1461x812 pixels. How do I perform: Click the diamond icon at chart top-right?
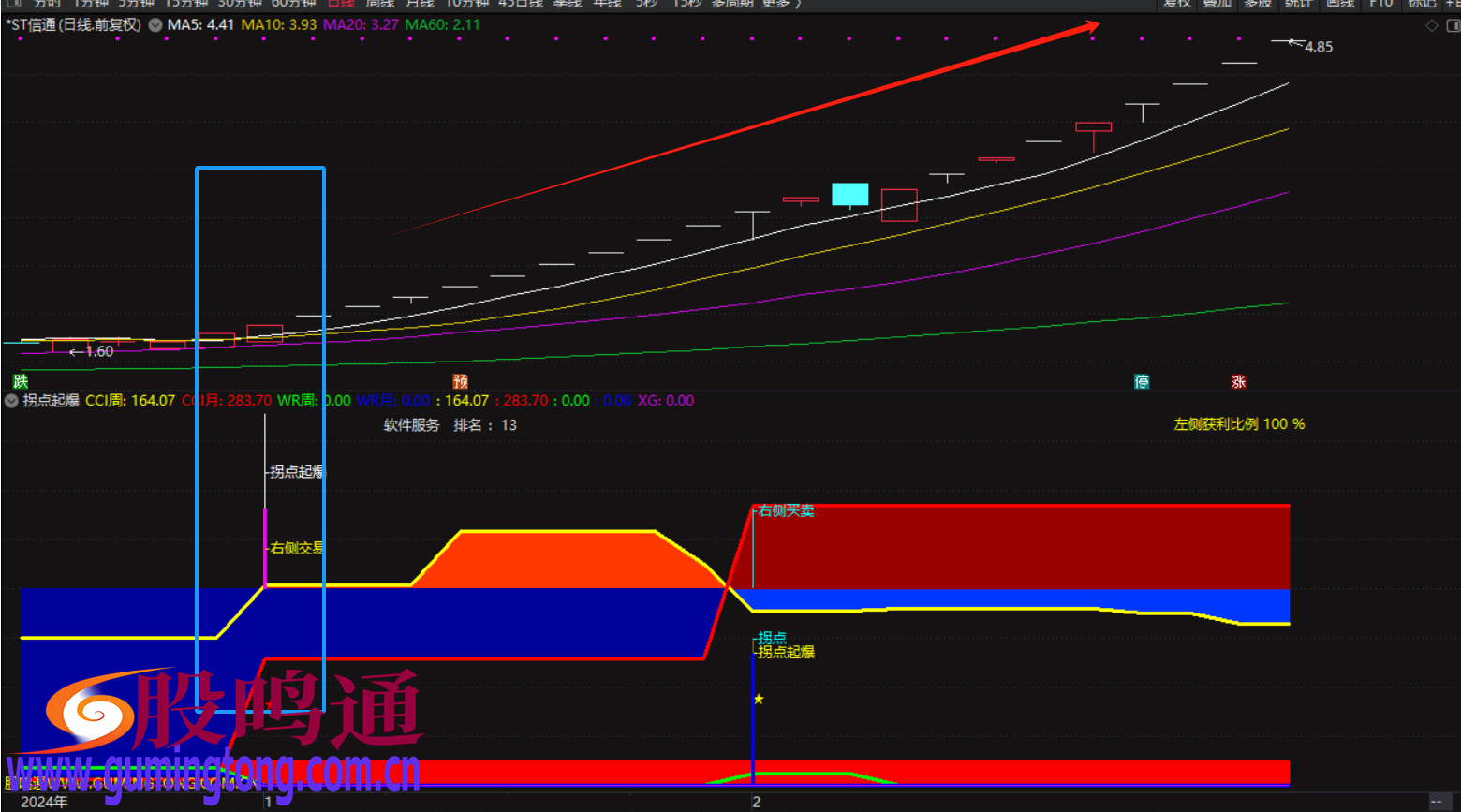point(1431,25)
